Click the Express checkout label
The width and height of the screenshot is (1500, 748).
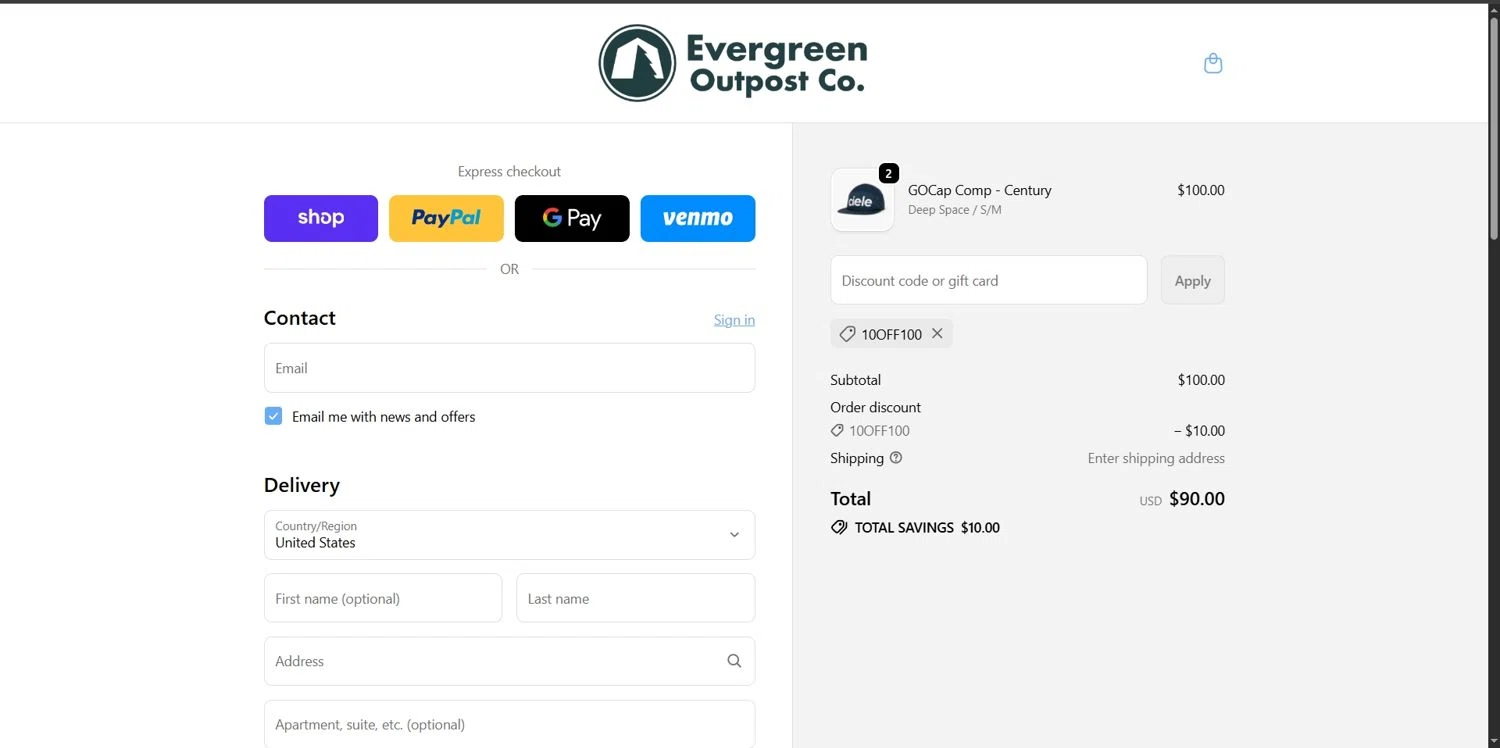point(509,171)
